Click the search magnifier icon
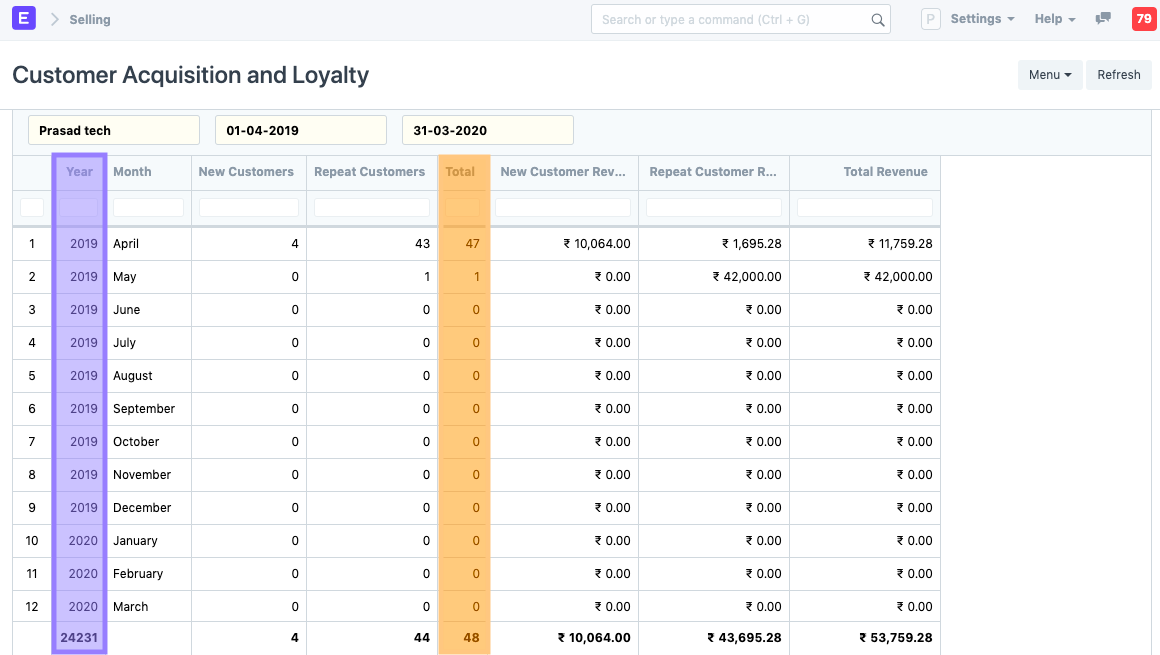Screen dimensions: 1160x655 click(877, 20)
